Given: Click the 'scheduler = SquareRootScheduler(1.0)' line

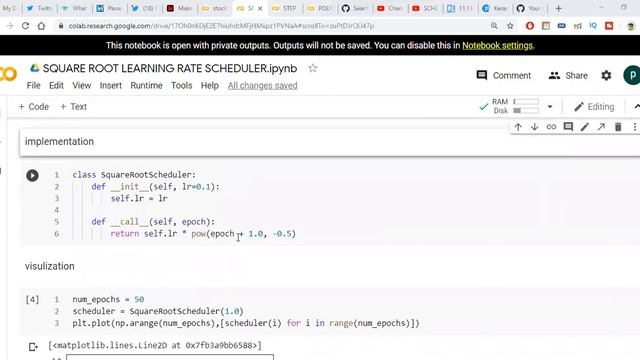Looking at the screenshot, I should (x=158, y=311).
